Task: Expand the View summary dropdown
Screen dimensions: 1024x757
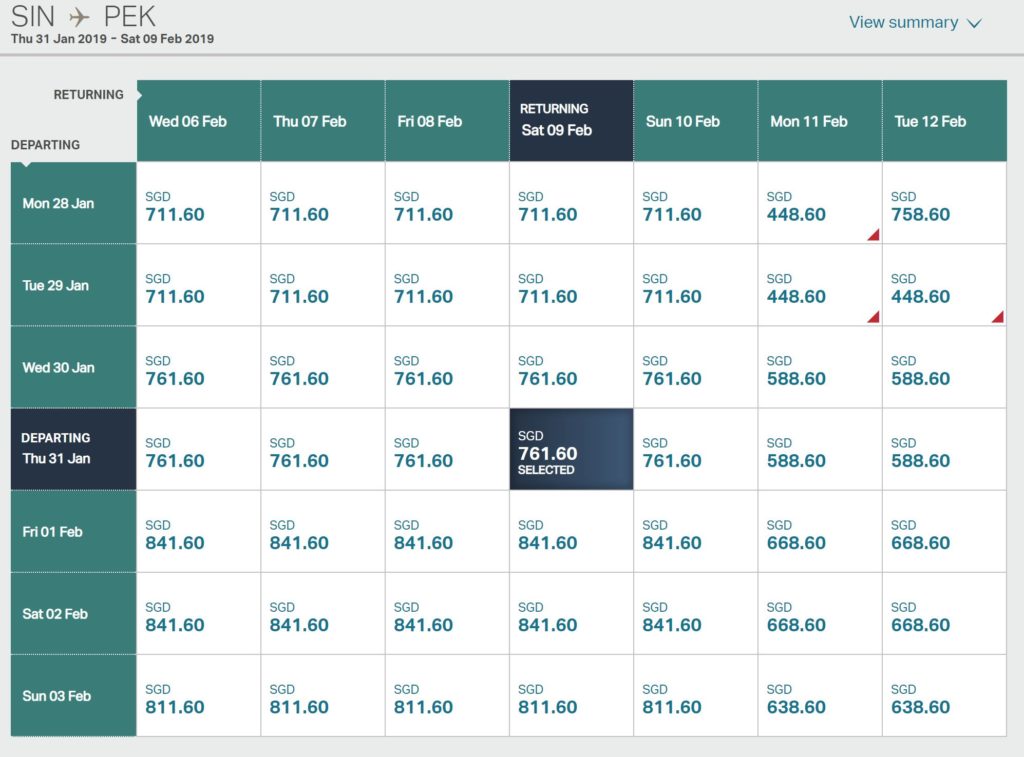Action: (915, 23)
